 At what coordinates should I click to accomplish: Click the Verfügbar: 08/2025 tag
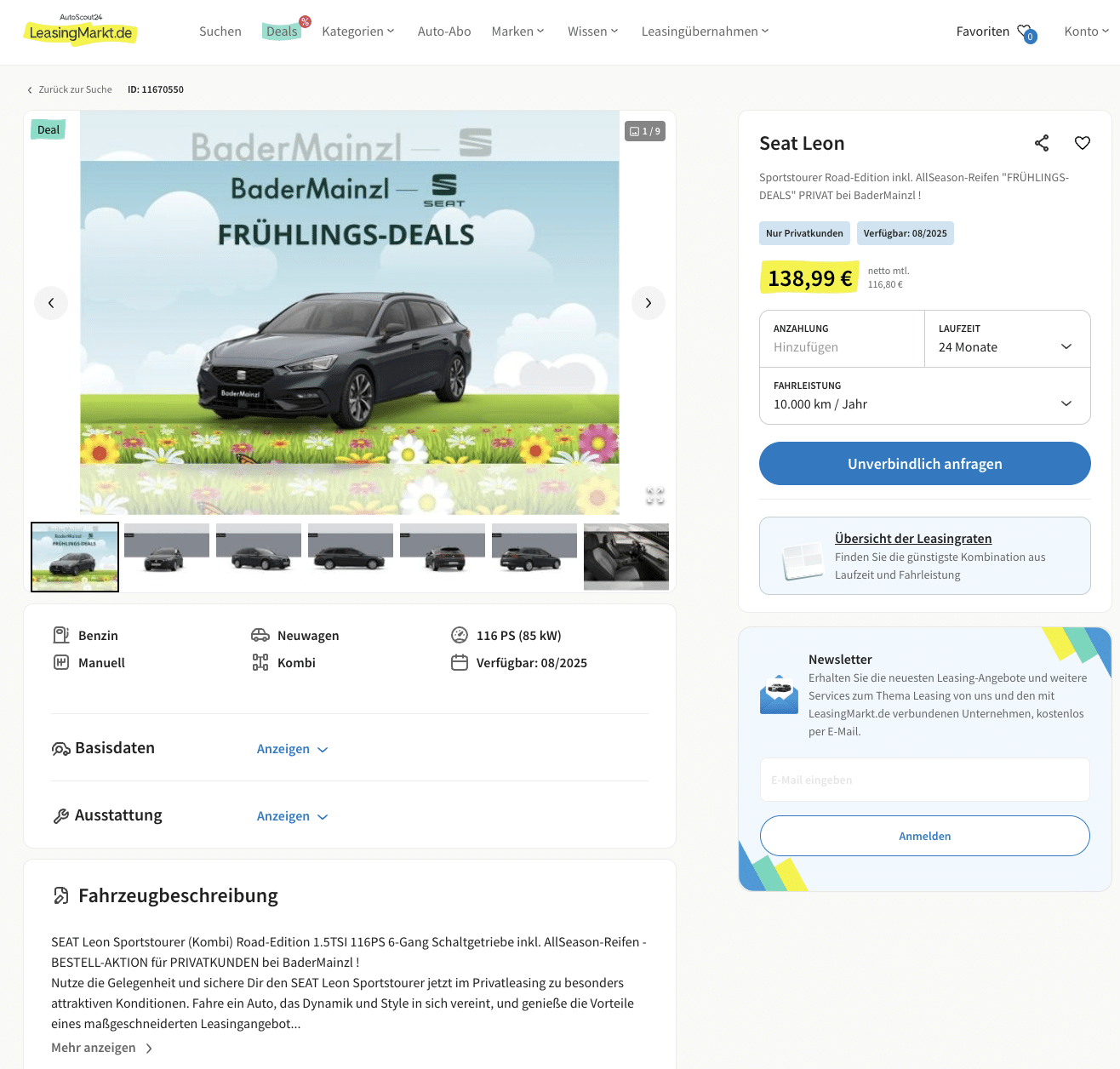906,233
